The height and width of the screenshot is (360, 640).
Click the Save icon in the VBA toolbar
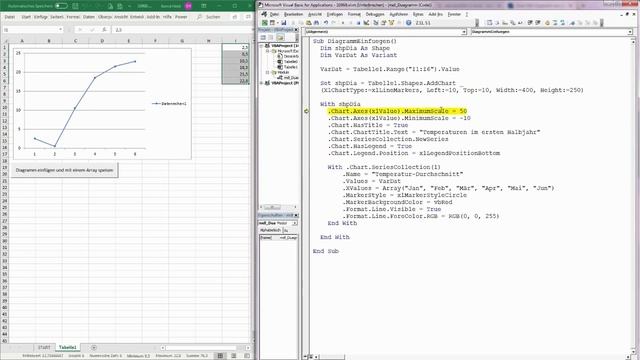pos(283,23)
